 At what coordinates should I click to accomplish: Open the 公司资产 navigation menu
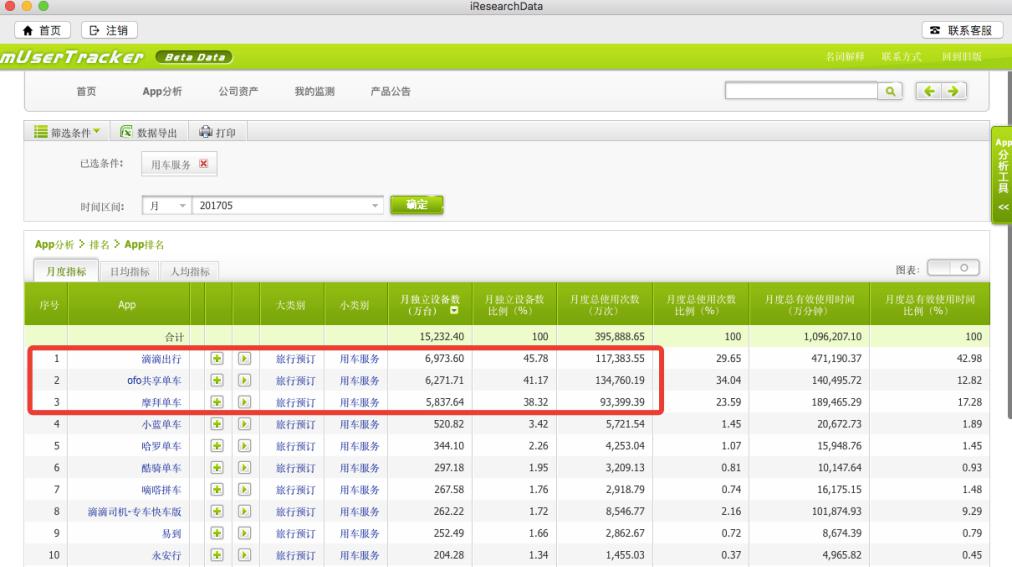click(x=238, y=92)
